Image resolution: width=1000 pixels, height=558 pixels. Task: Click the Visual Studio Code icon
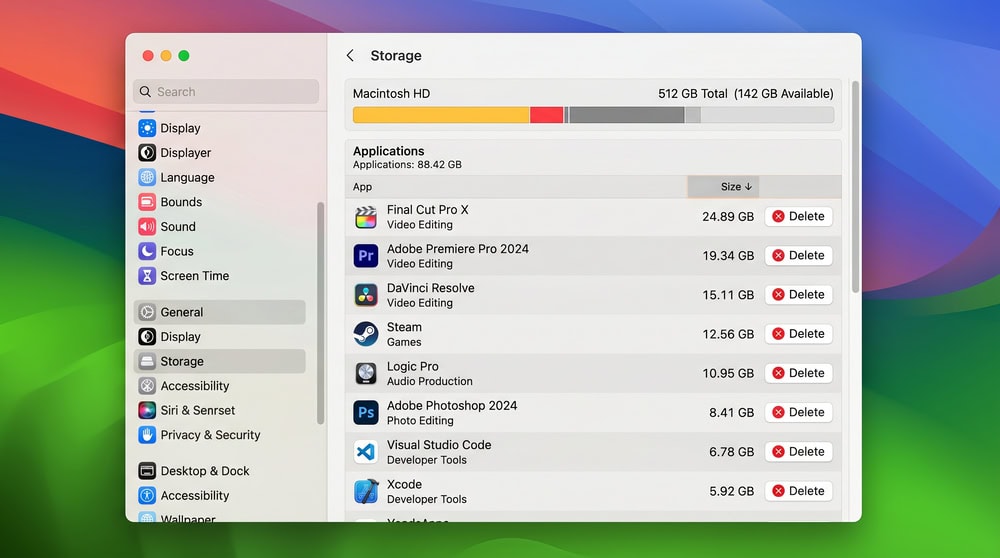pyautogui.click(x=365, y=452)
